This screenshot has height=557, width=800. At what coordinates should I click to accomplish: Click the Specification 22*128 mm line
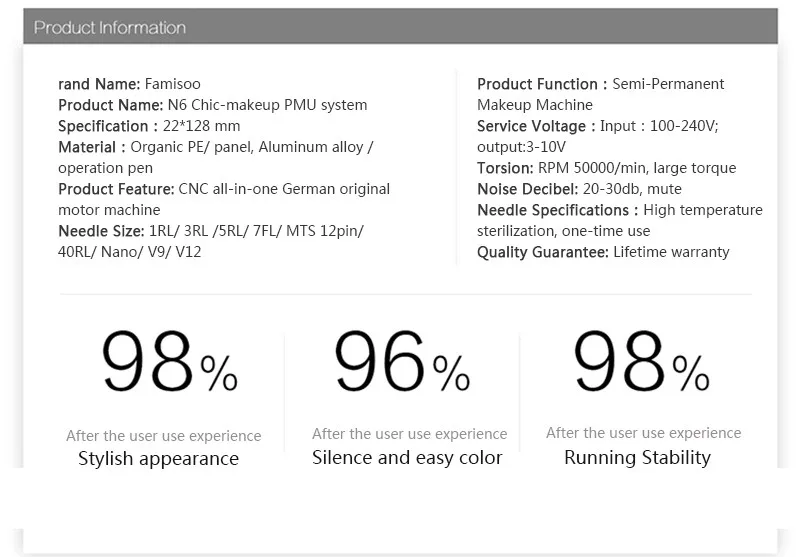(x=149, y=125)
